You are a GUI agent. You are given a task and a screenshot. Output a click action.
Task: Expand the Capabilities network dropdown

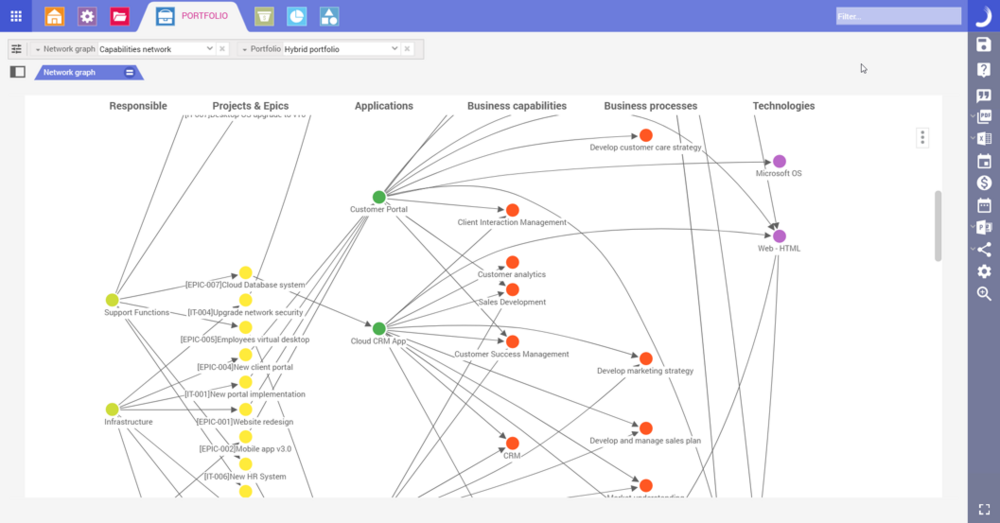pos(156,48)
